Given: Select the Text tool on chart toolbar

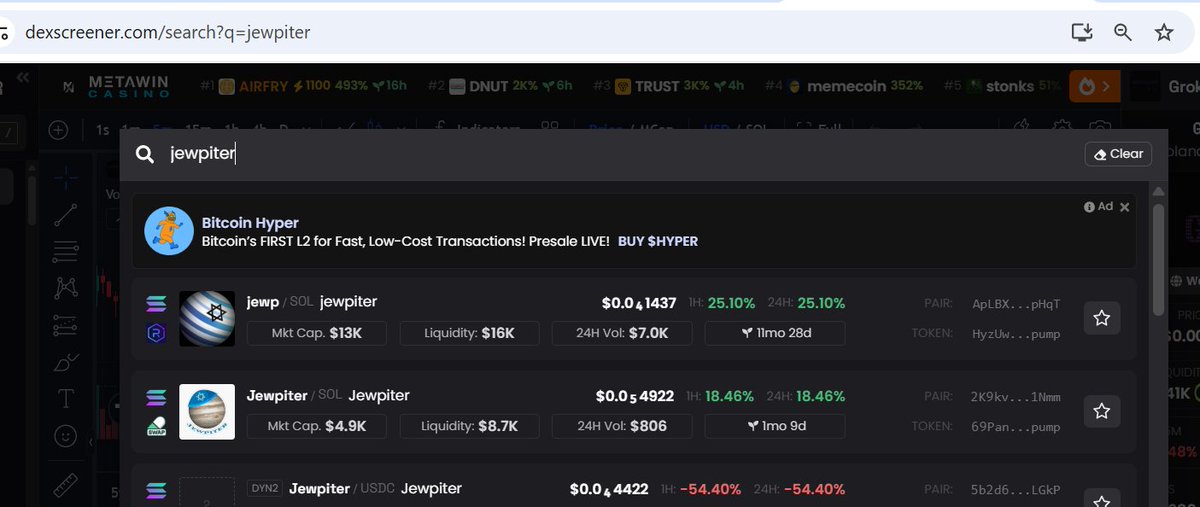Looking at the screenshot, I should click(x=66, y=399).
